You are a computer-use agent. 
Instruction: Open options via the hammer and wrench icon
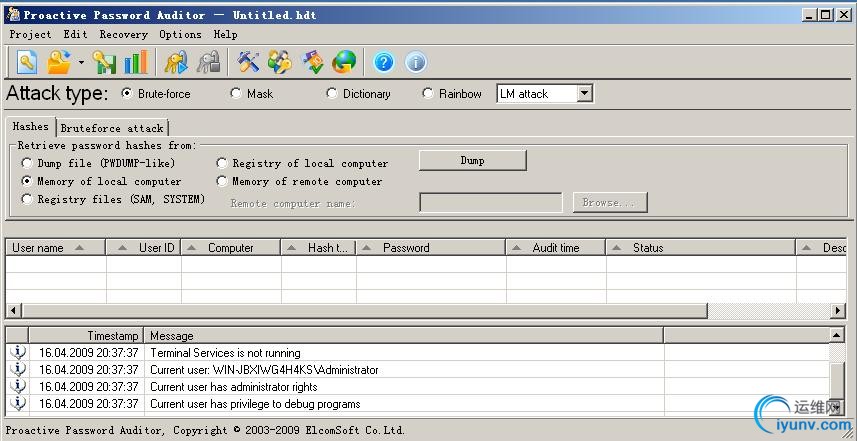coord(248,62)
